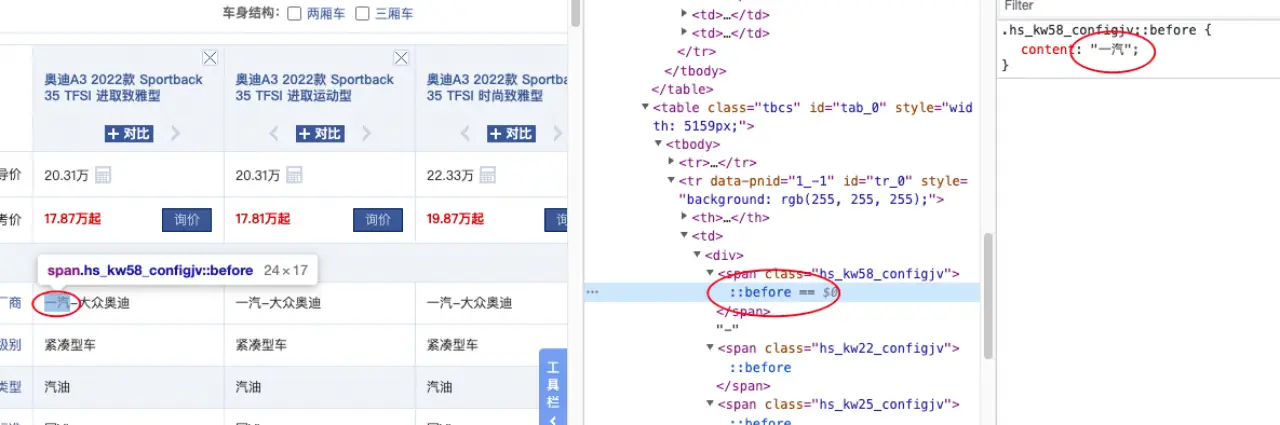Expand the topmost <td>…</td> node
The image size is (1280, 425).
[x=685, y=14]
